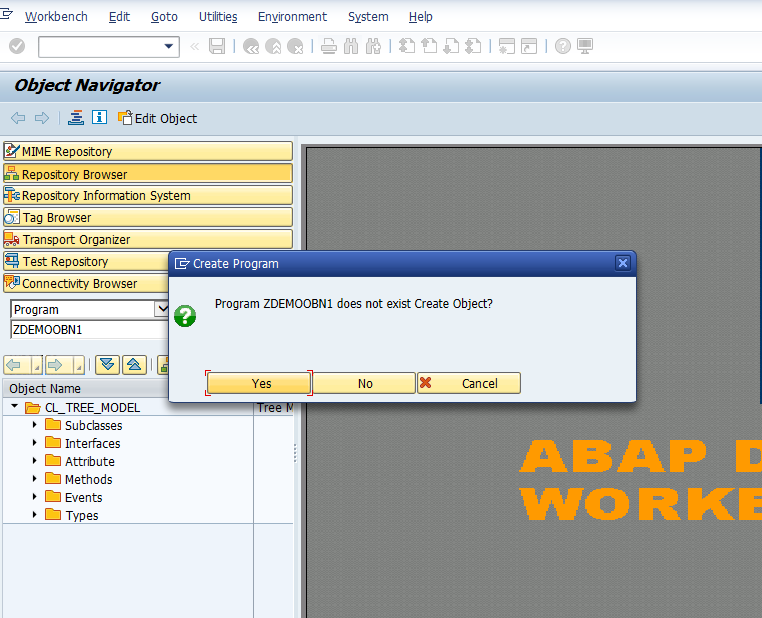The image size is (762, 618).
Task: Click Cancel in Create Program dialog
Action: (469, 383)
